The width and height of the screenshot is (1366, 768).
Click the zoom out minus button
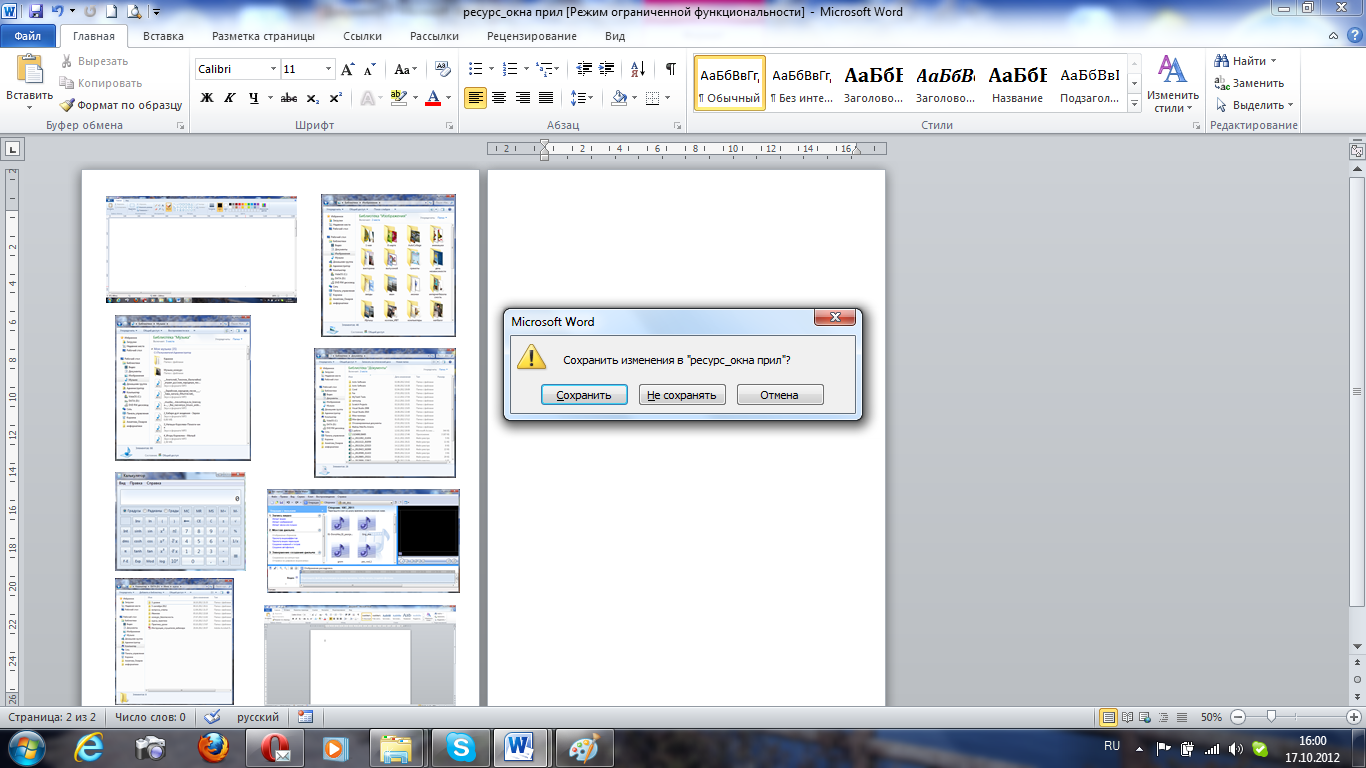[1238, 717]
